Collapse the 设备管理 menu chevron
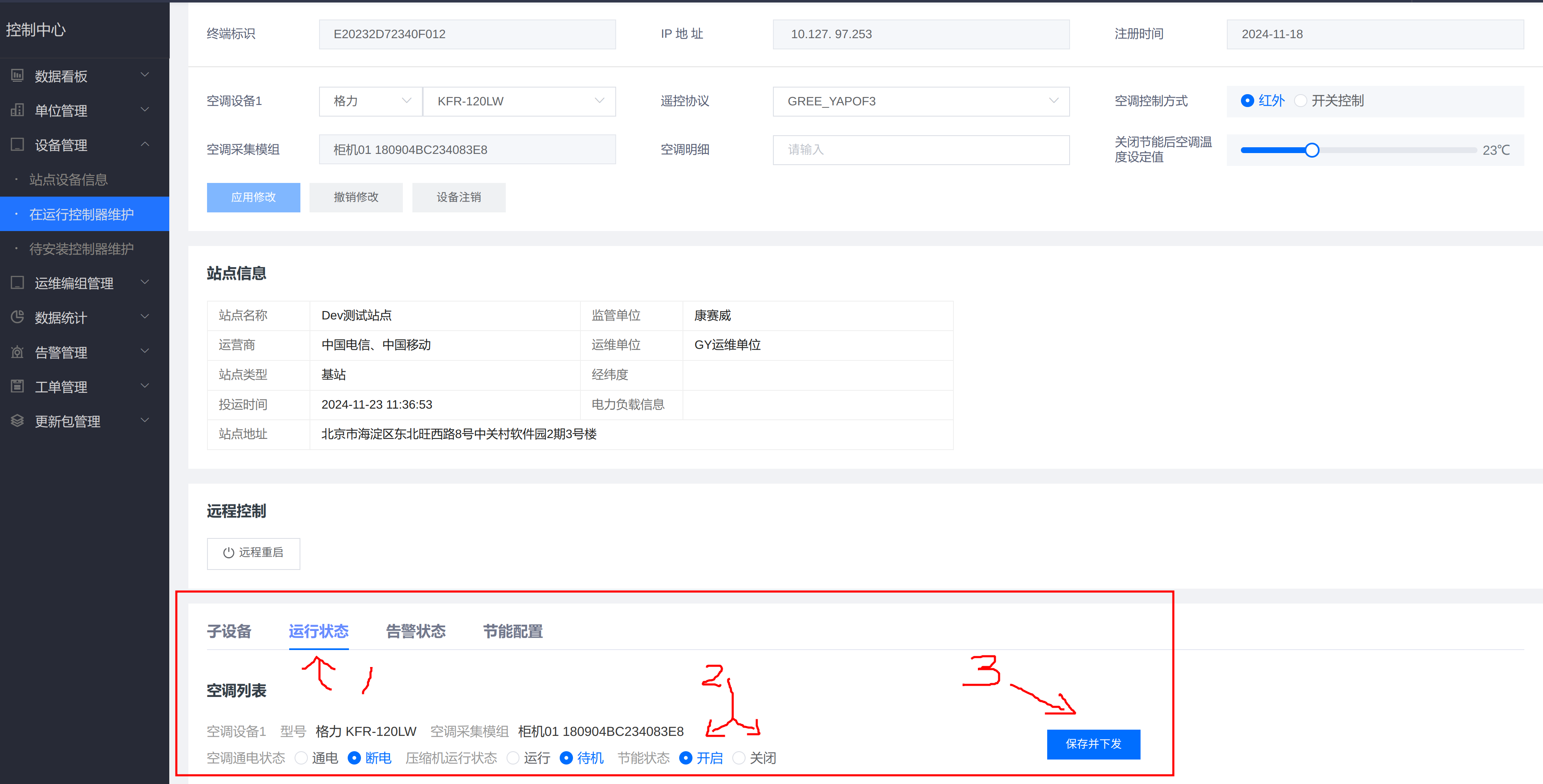This screenshot has height=784, width=1543. point(145,144)
